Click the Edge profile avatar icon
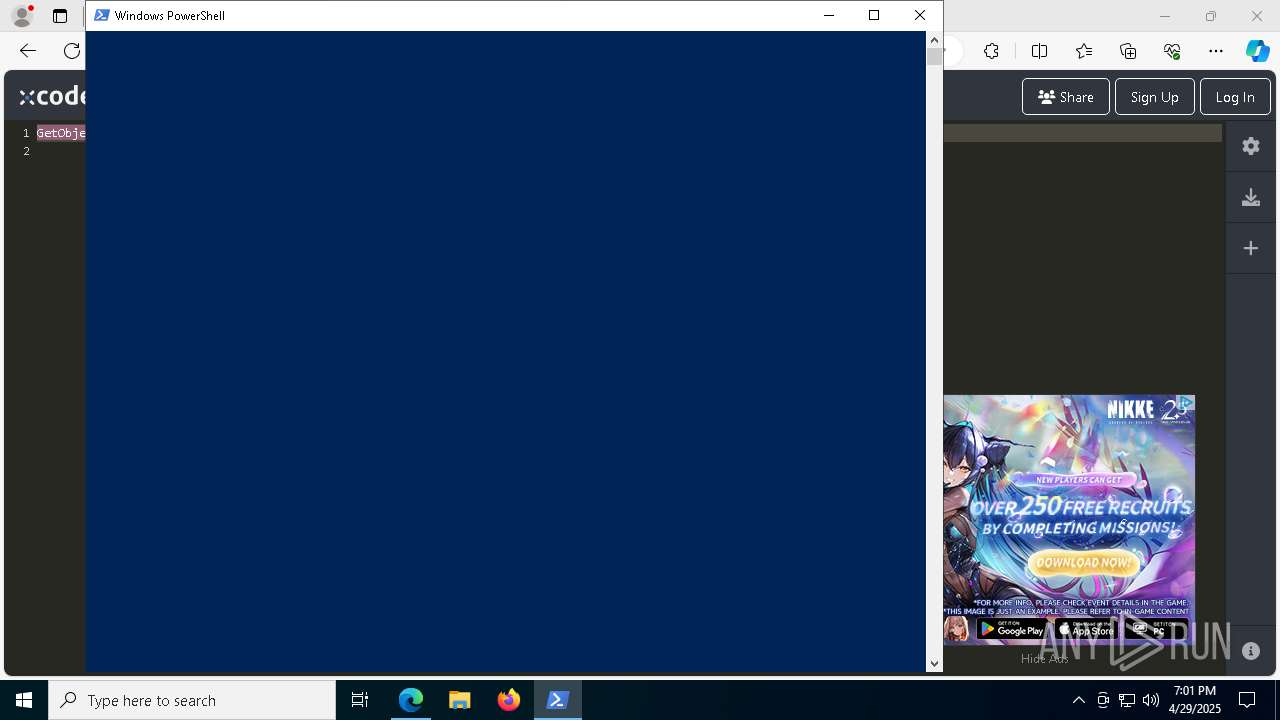Viewport: 1280px width, 720px height. 22,16
